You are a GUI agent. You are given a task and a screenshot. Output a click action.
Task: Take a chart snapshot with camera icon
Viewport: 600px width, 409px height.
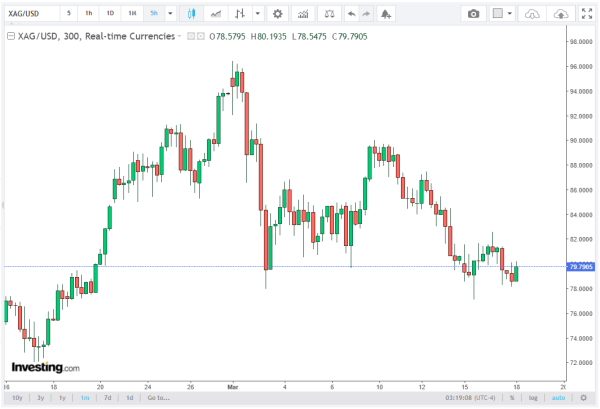[474, 14]
